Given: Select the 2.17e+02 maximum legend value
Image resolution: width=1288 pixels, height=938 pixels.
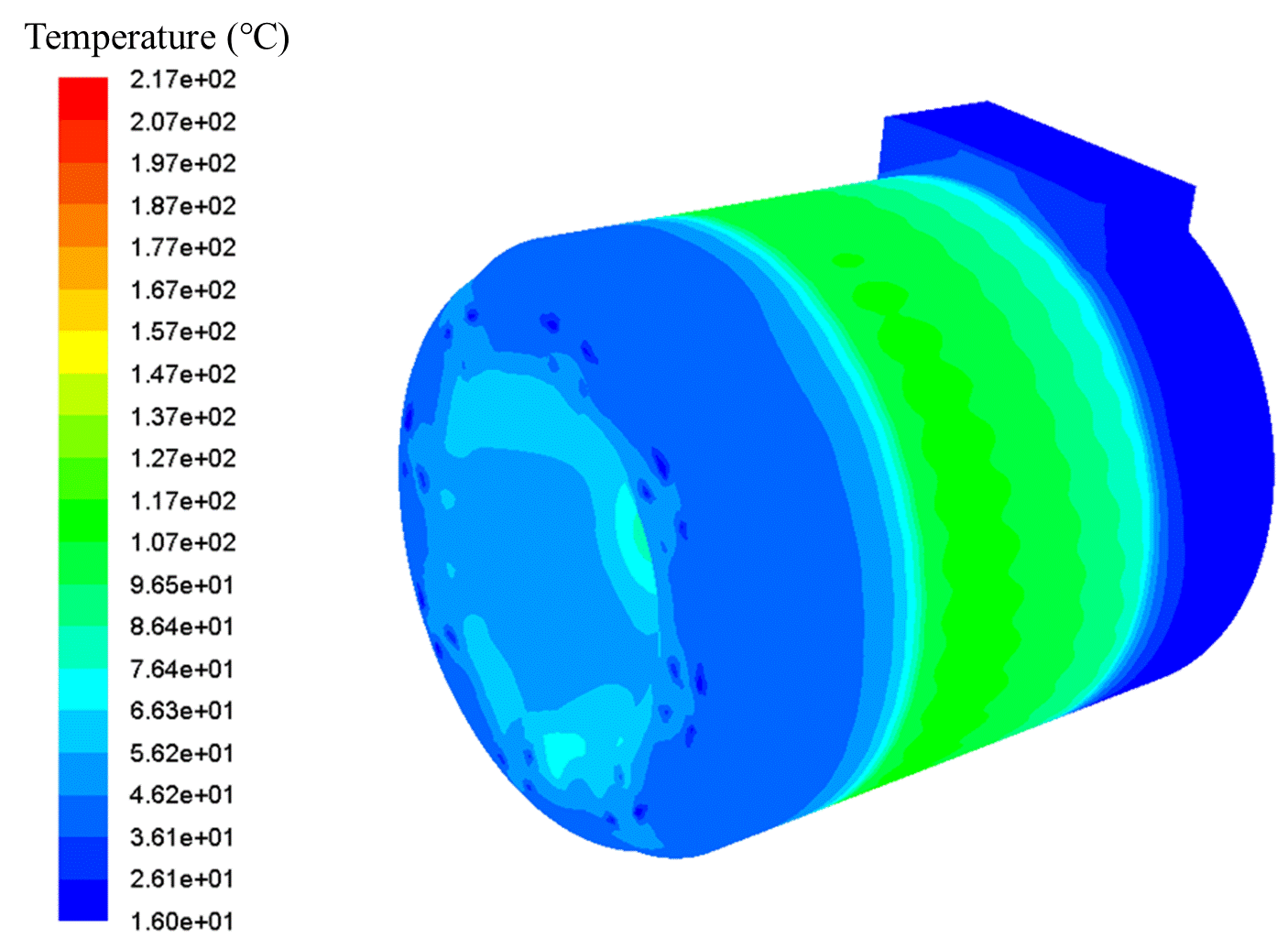Looking at the screenshot, I should point(182,80).
